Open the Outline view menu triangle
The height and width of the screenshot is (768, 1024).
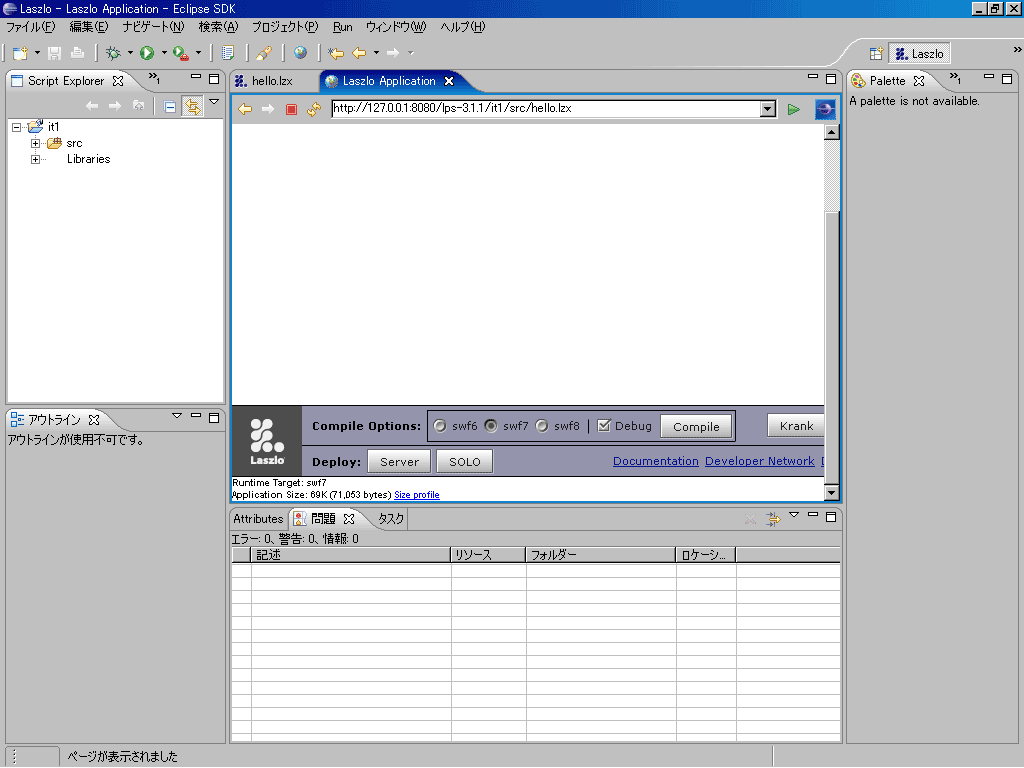(x=176, y=416)
